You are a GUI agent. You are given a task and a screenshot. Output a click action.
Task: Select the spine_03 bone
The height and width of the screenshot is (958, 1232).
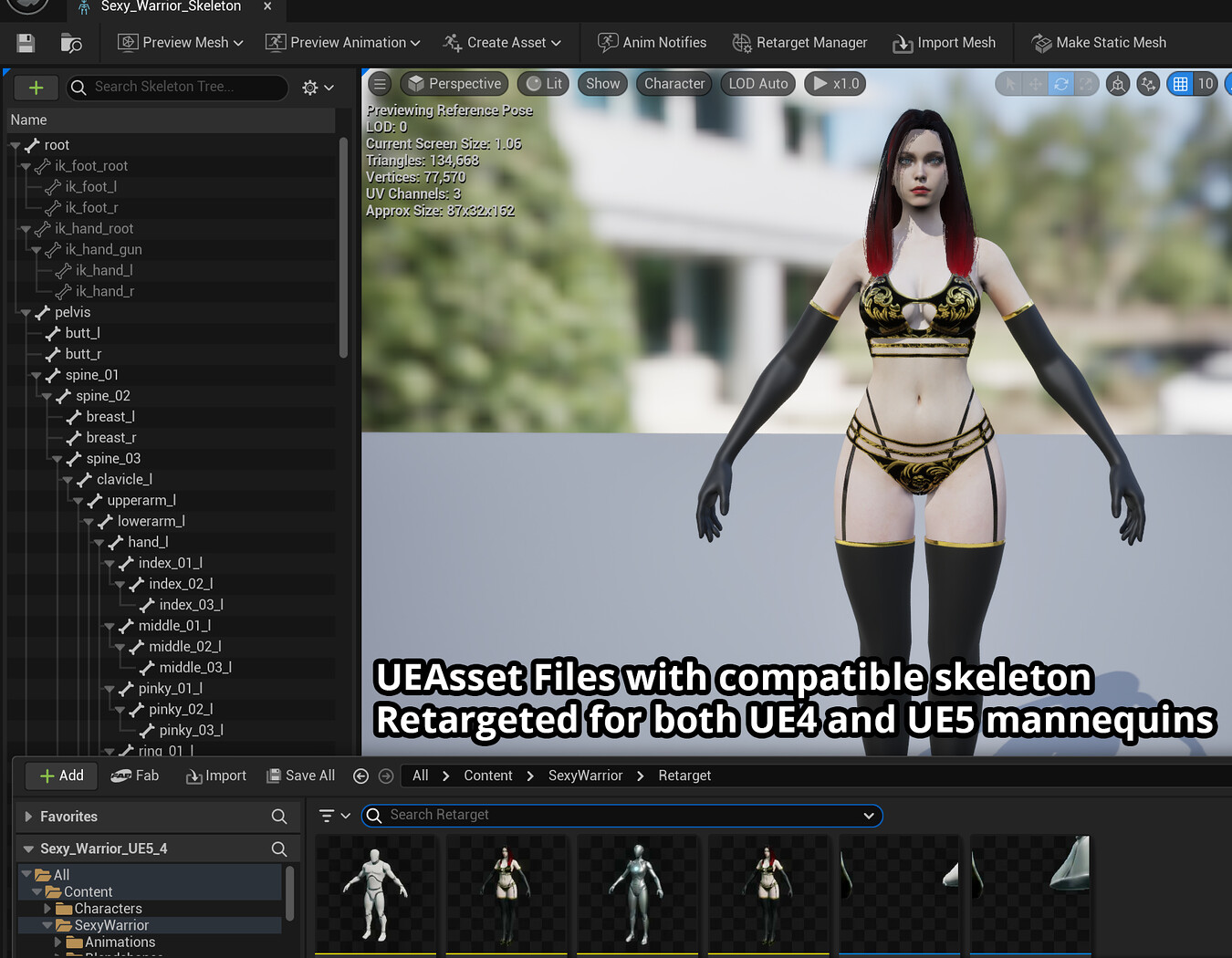(x=113, y=459)
